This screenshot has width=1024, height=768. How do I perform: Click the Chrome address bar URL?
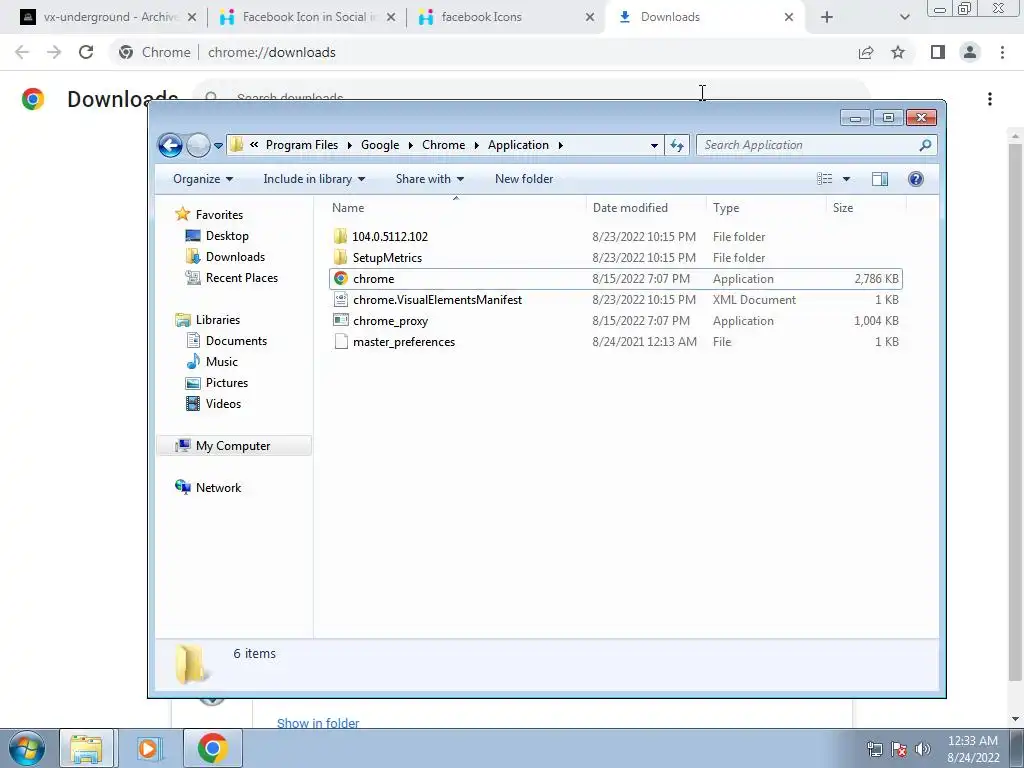point(272,52)
